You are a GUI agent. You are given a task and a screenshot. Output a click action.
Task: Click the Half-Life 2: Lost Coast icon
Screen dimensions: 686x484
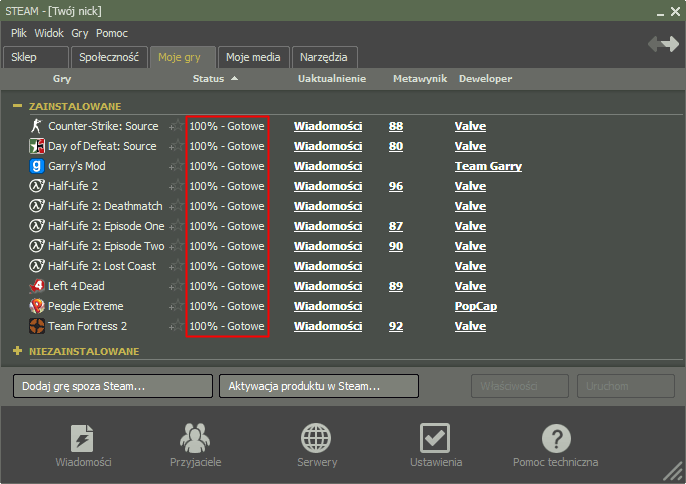pos(37,266)
